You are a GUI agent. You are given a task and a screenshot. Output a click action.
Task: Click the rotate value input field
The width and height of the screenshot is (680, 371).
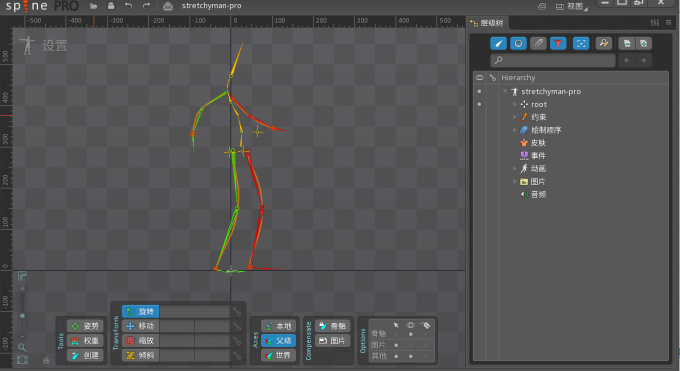click(x=194, y=312)
